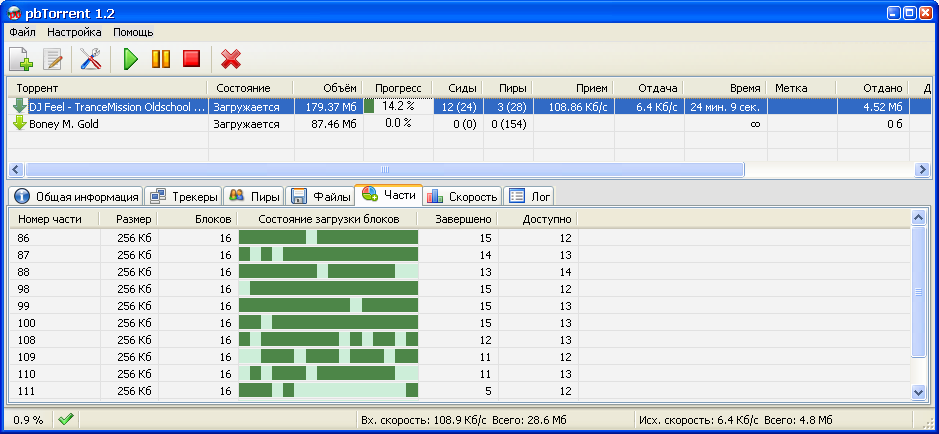939x434 pixels.
Task: Click the add torrent toolbar icon
Action: coord(22,59)
